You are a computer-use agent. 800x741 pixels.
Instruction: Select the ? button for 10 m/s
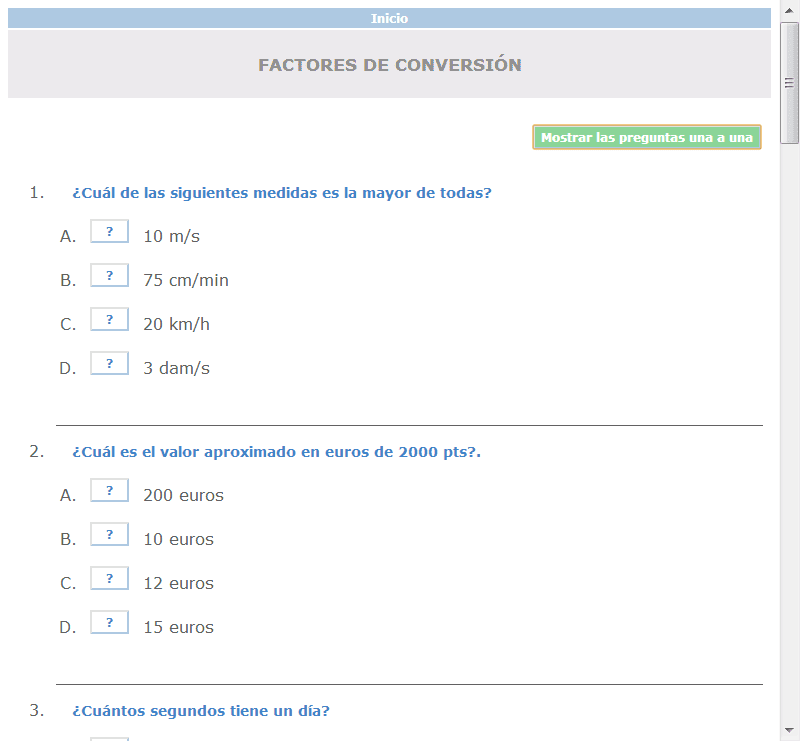[109, 232]
